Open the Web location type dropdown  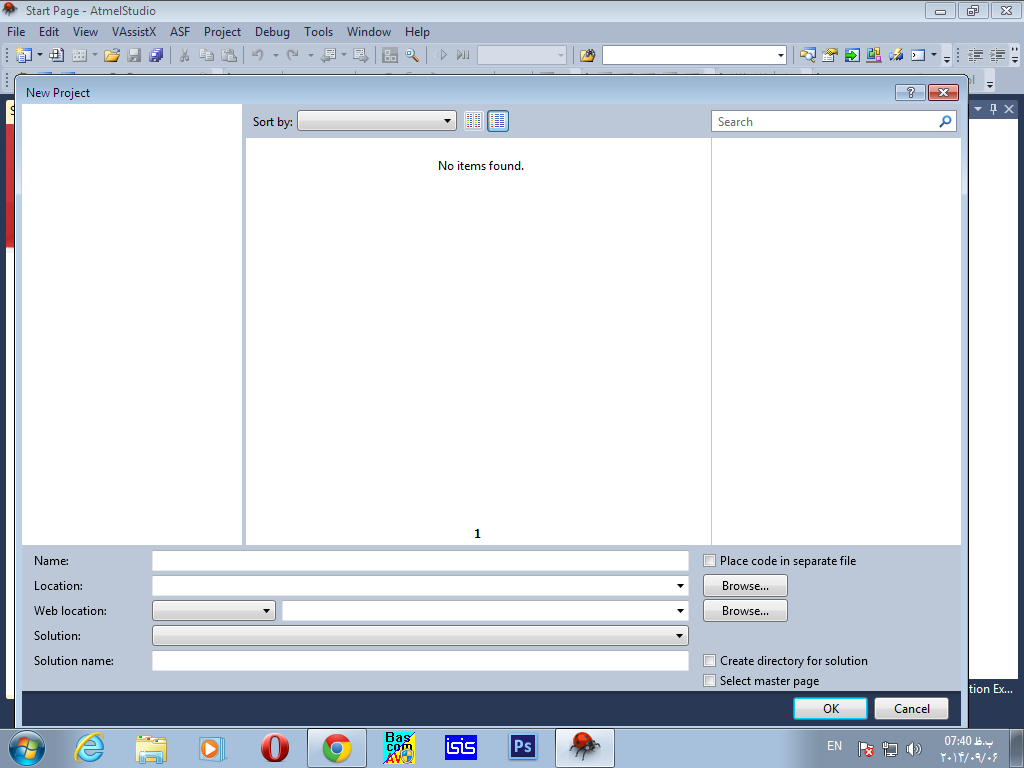[214, 611]
